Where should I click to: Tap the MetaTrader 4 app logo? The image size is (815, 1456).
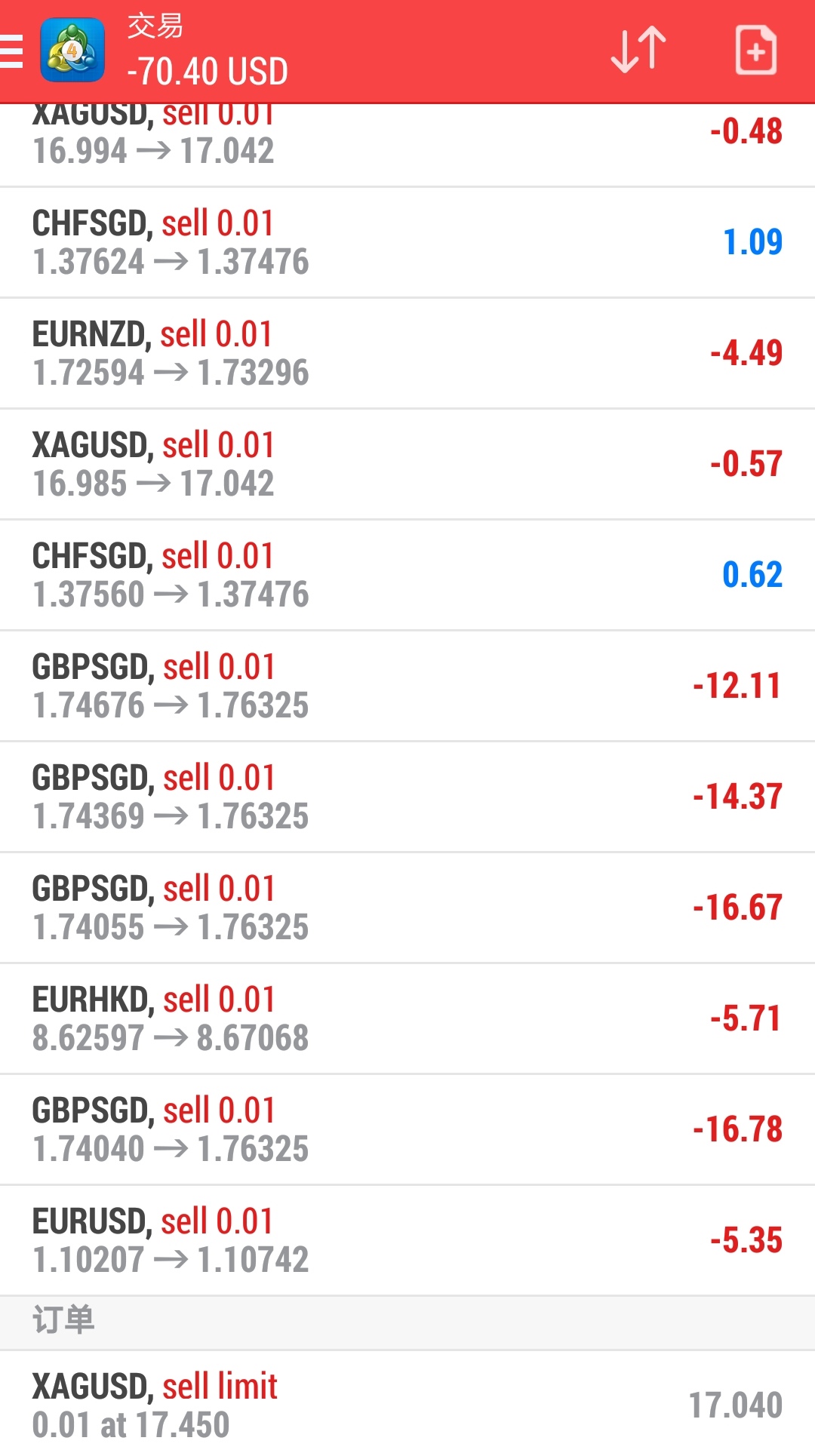(x=72, y=51)
